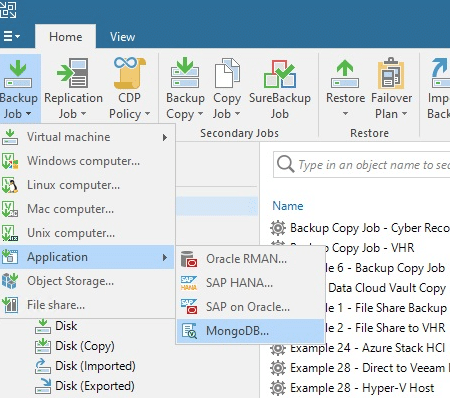Click the Replication Job ribbon icon
Viewport: 450px width, 398px height.
click(x=73, y=73)
